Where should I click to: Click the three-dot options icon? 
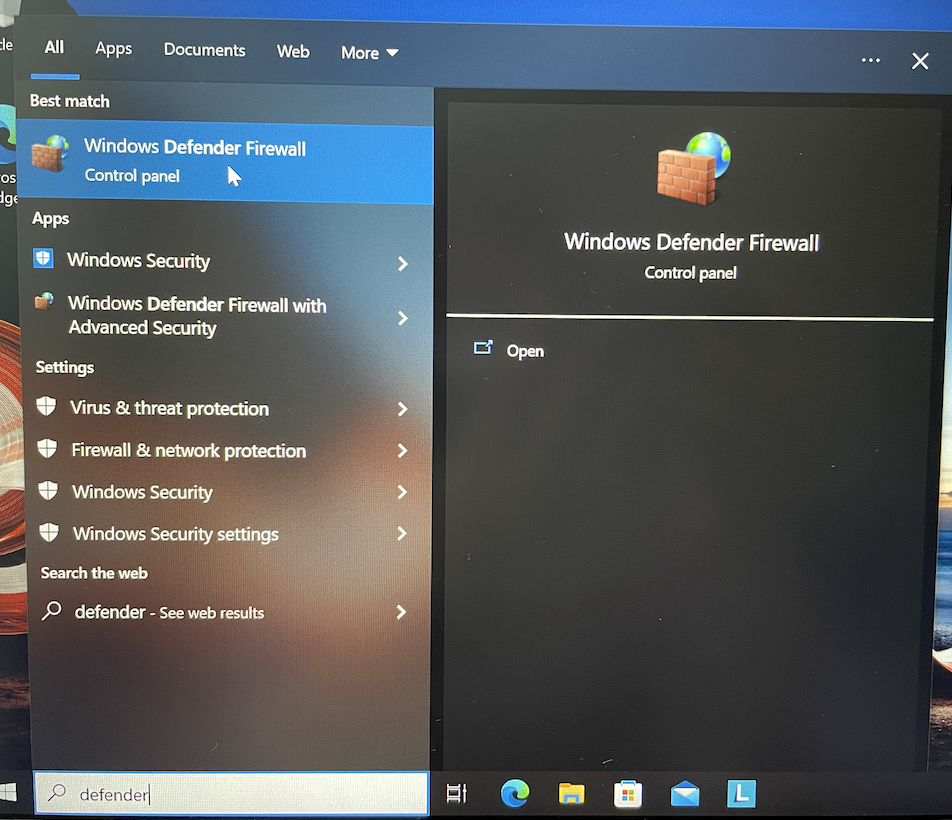(871, 60)
